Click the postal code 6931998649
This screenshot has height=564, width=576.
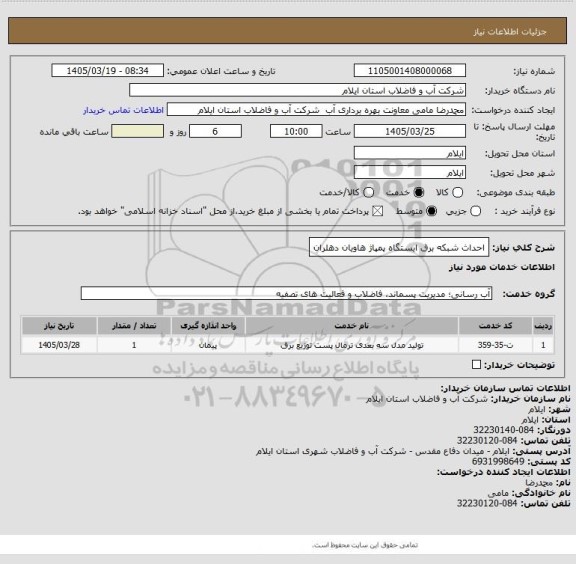pos(498,461)
